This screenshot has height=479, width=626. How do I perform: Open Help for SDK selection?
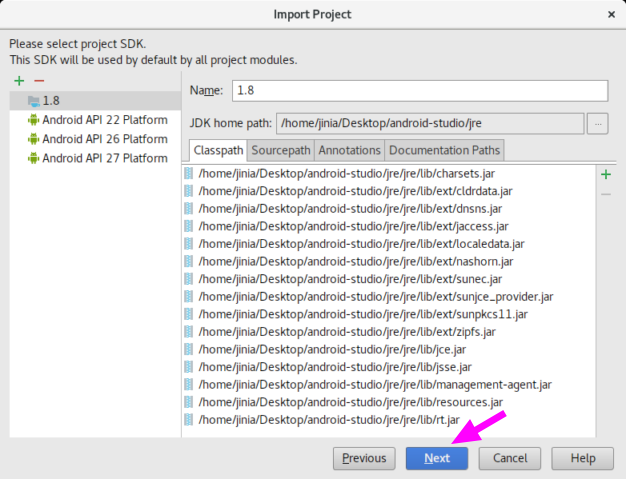pyautogui.click(x=582, y=458)
